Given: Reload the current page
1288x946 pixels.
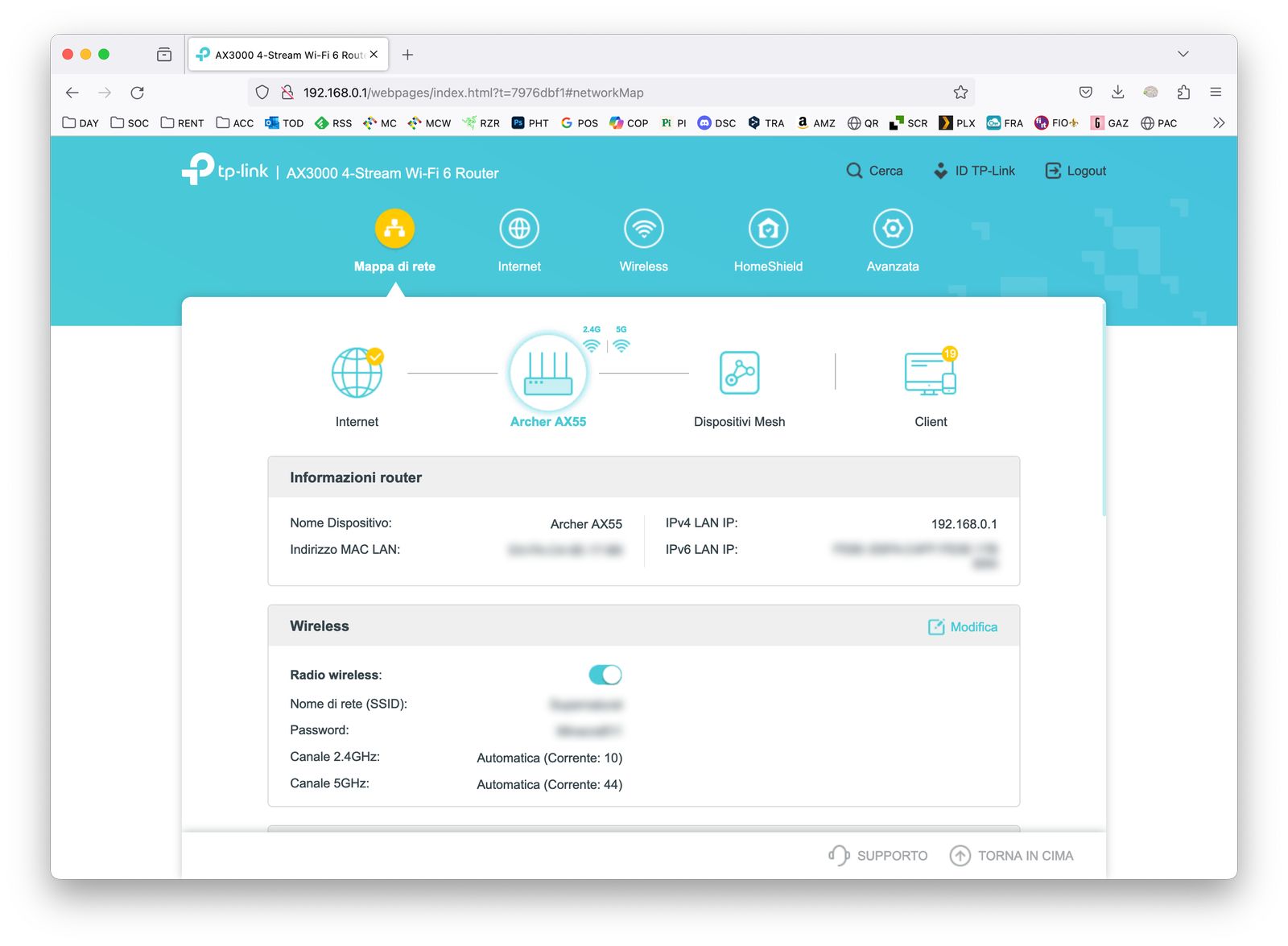Looking at the screenshot, I should click(x=138, y=93).
